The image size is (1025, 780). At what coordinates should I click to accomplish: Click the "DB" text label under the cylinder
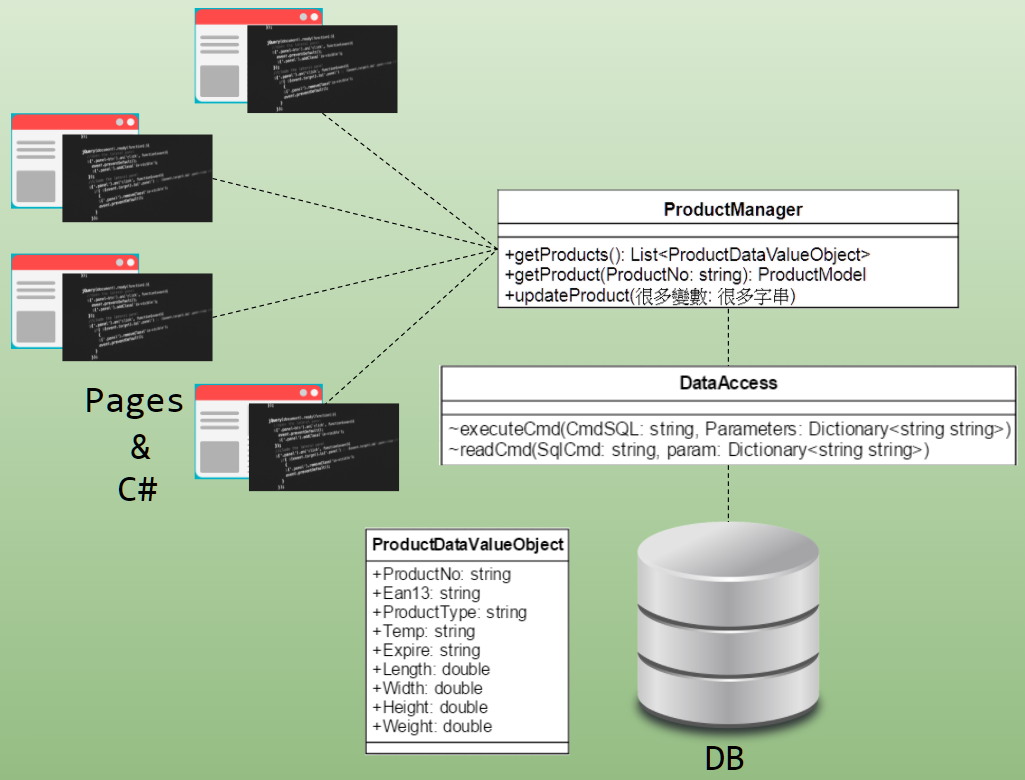724,759
